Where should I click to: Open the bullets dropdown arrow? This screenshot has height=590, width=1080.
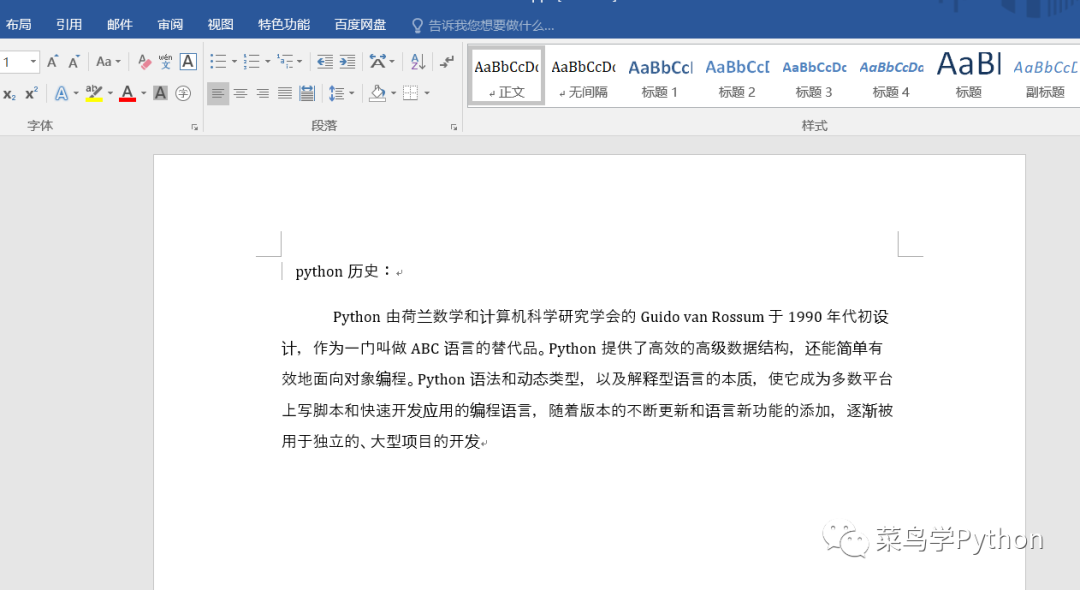pyautogui.click(x=235, y=61)
